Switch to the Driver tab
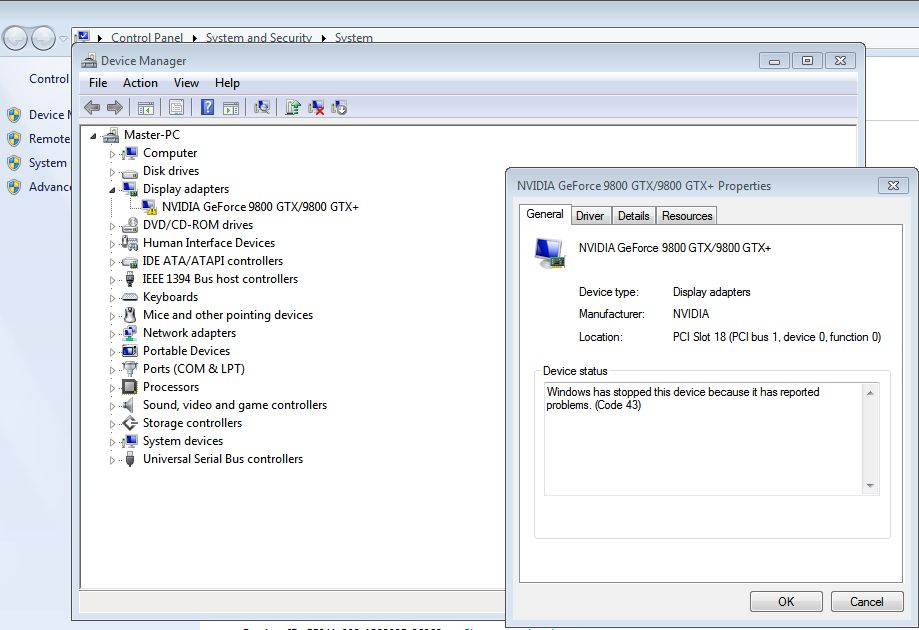Screen dimensions: 919x630 [590, 216]
